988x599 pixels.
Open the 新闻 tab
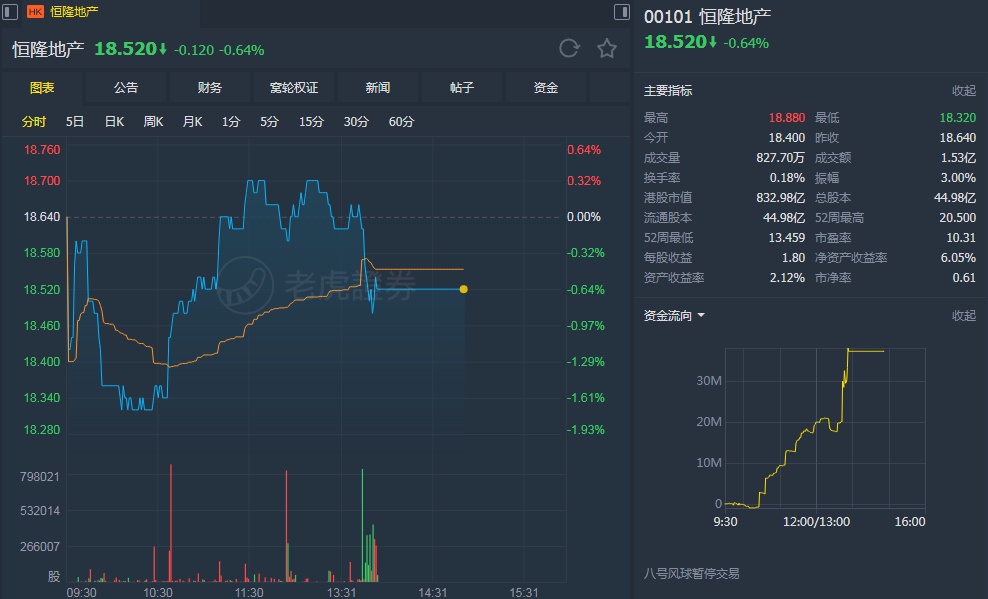point(377,88)
